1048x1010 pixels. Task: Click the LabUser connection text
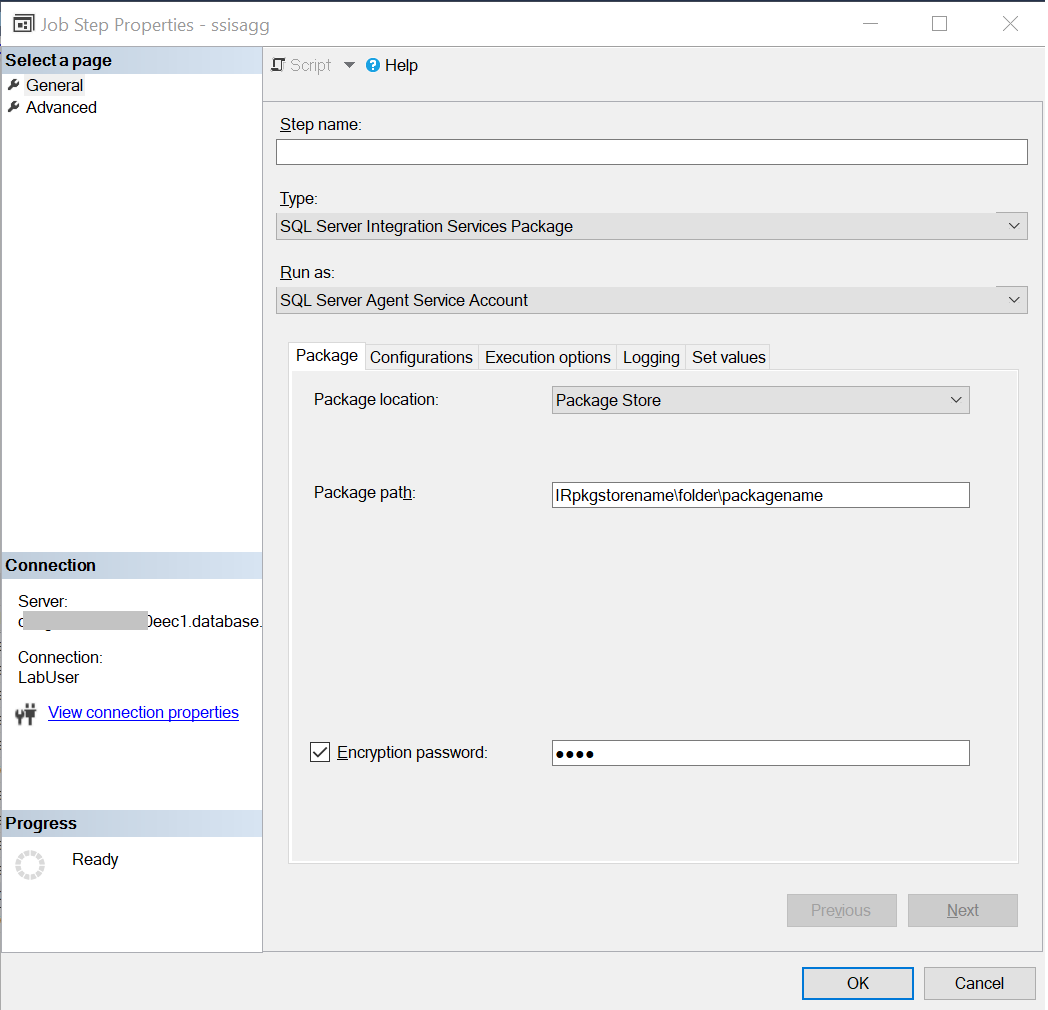tap(48, 678)
